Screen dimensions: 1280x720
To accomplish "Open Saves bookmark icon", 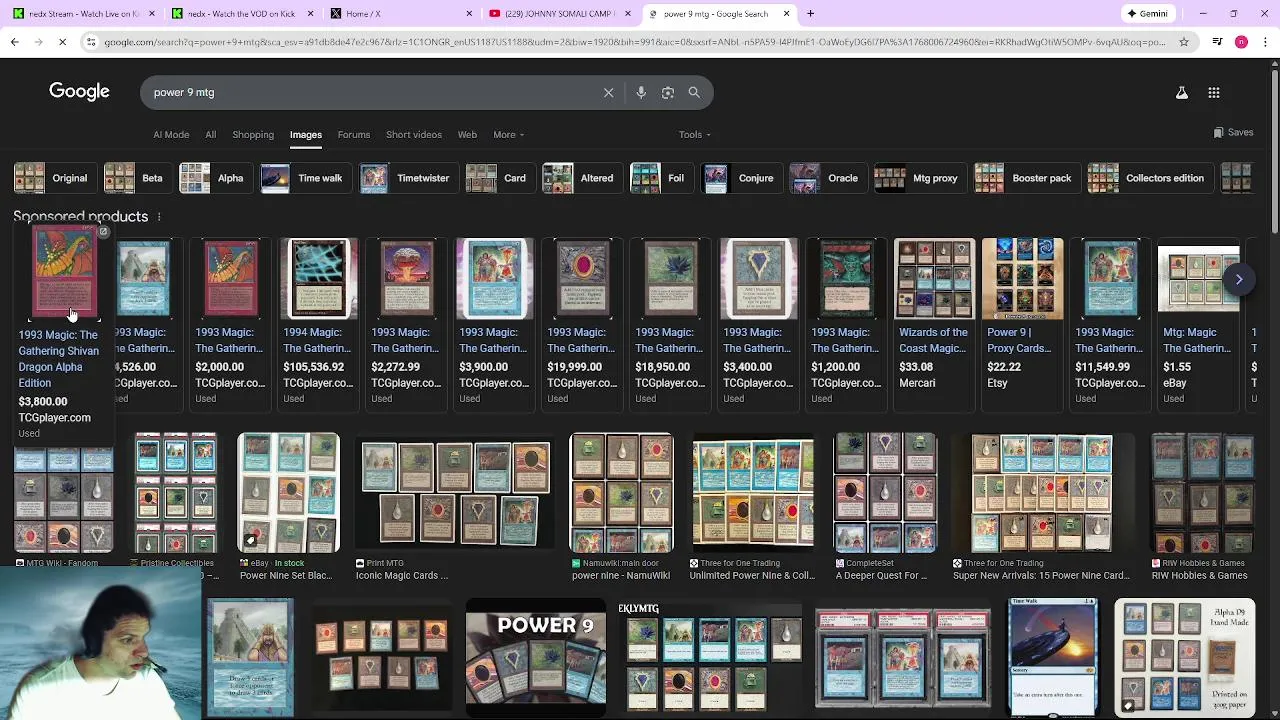I will tap(1233, 132).
